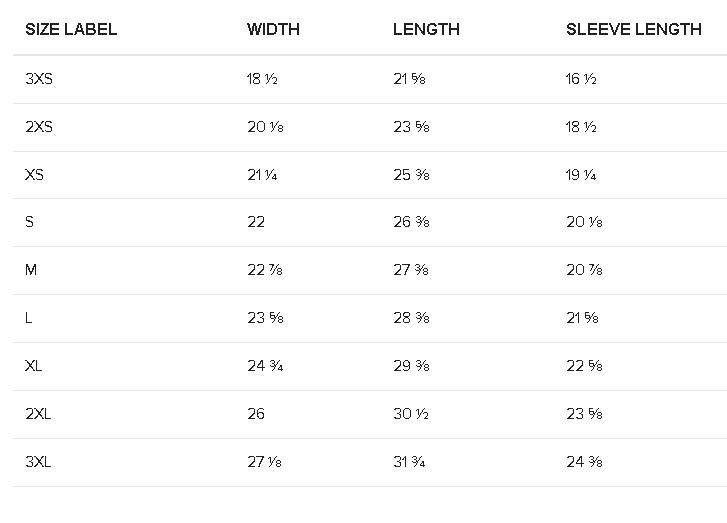Viewport: 727px width, 523px height.
Task: Click sleeve length 24 ⅜ in 3XL row
Action: tap(584, 462)
